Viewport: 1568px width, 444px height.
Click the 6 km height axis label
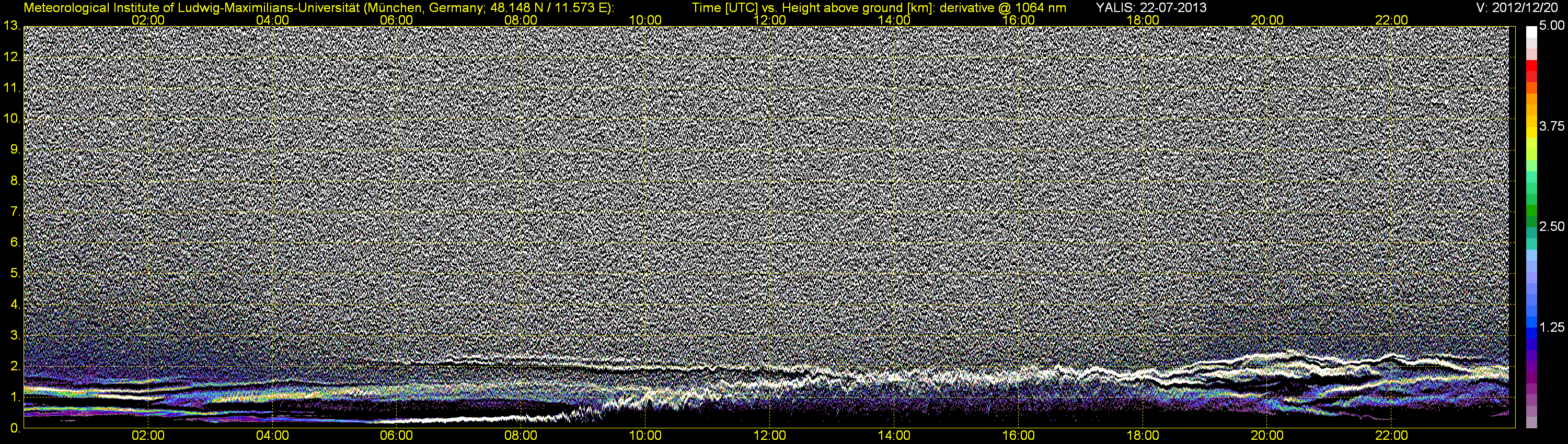pyautogui.click(x=15, y=243)
